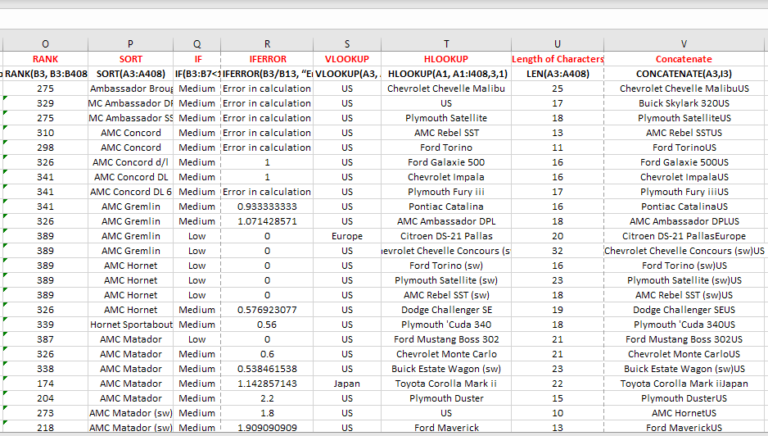768x436 pixels.
Task: Select rank value 387
Action: click(46, 339)
